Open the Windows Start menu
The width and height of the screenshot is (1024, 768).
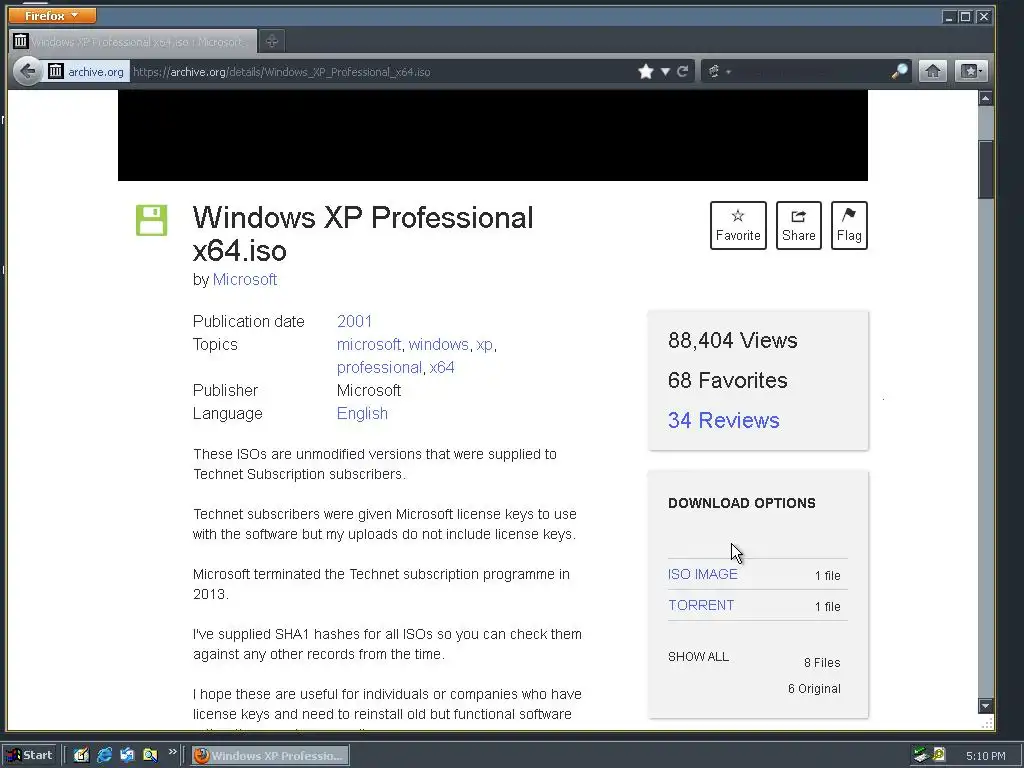coord(30,755)
